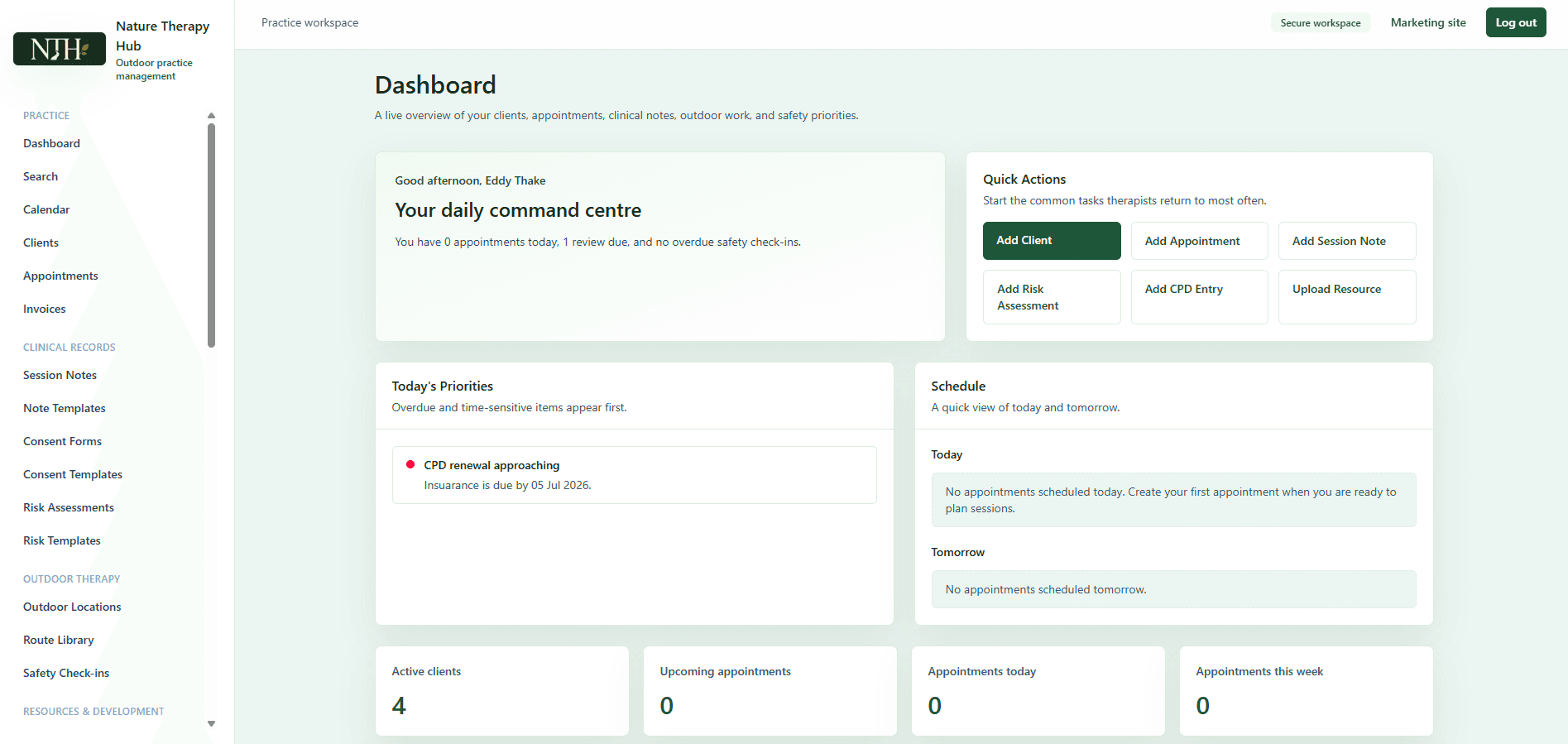Open Consent Templates
Viewport: 1568px width, 744px height.
coord(73,474)
